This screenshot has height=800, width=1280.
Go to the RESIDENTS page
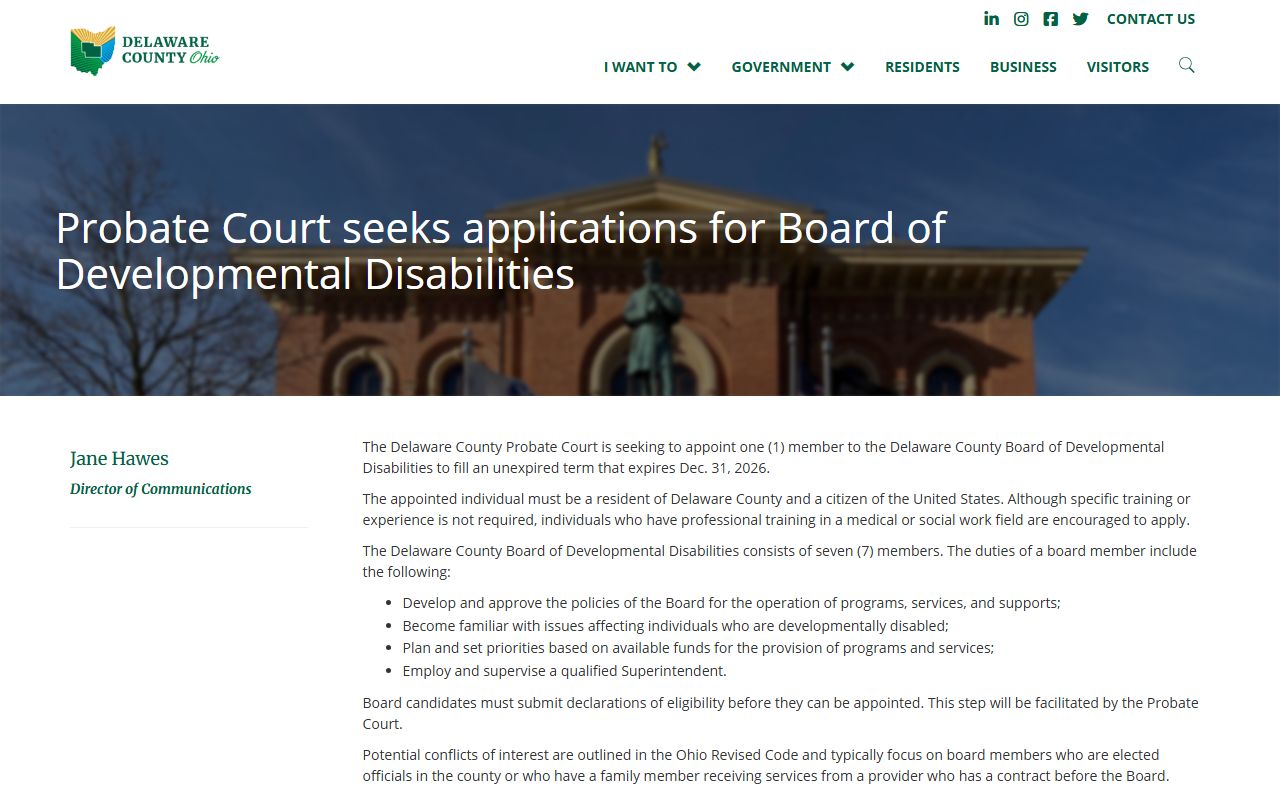point(922,67)
